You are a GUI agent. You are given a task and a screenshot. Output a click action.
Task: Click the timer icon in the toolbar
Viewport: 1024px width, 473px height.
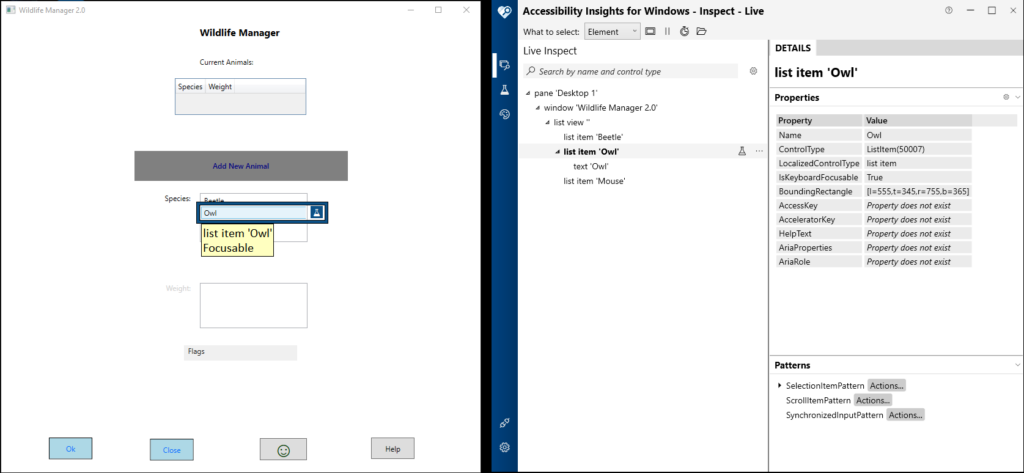click(684, 31)
